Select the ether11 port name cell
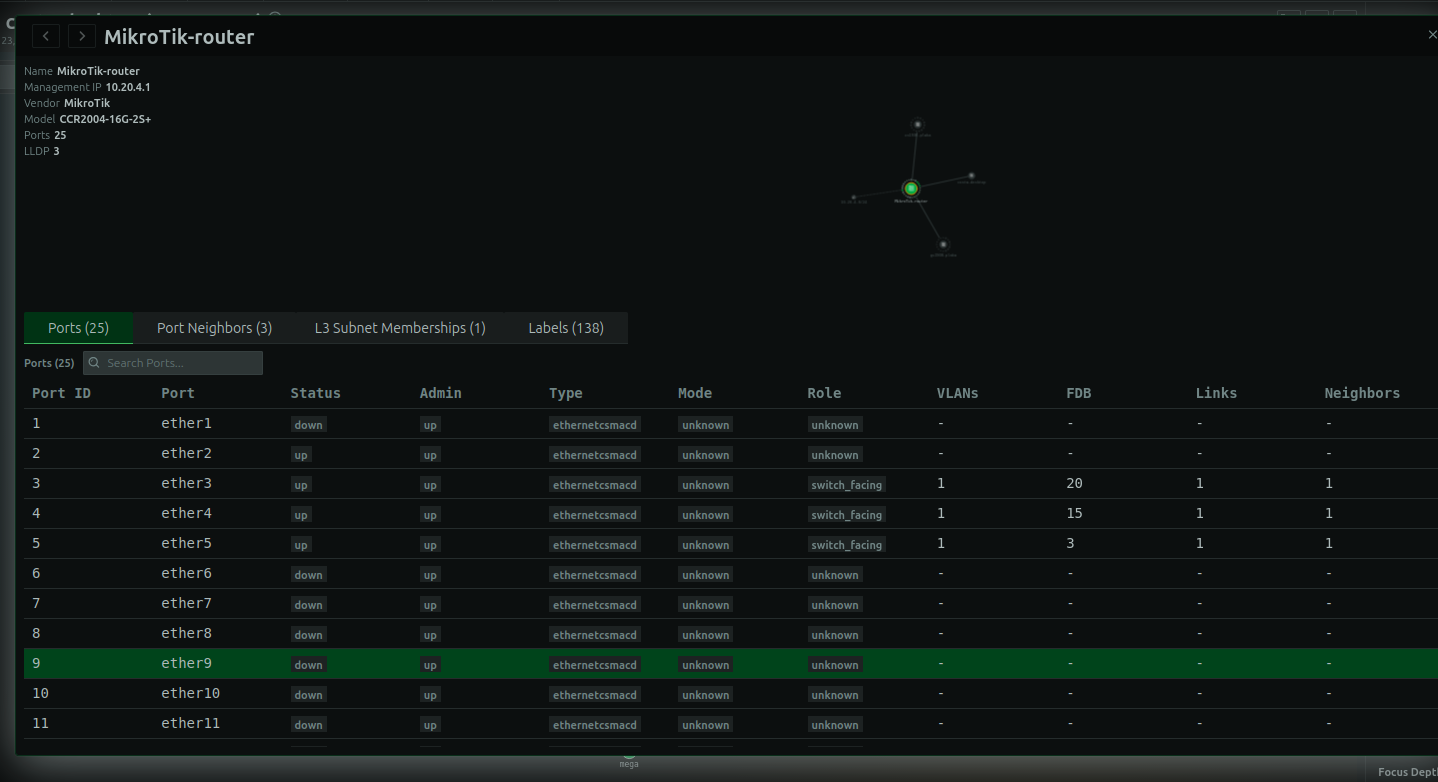The height and width of the screenshot is (782, 1438). coord(190,723)
